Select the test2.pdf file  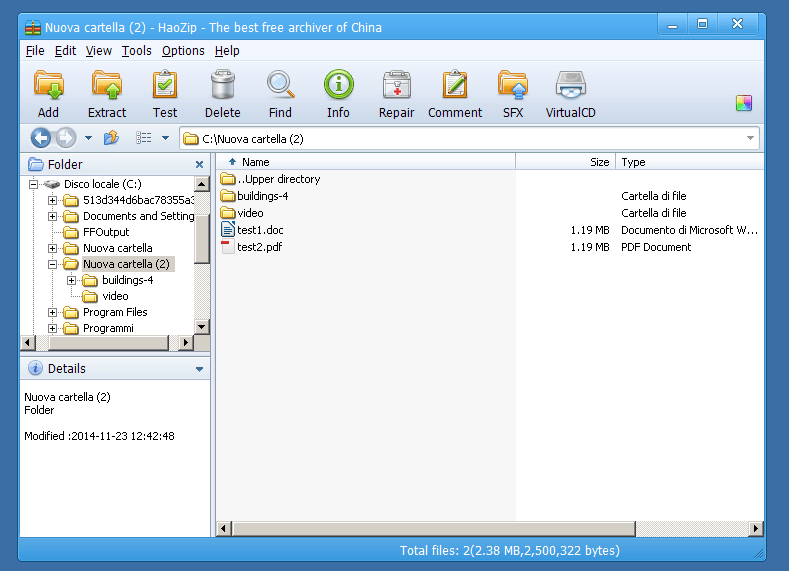click(259, 247)
